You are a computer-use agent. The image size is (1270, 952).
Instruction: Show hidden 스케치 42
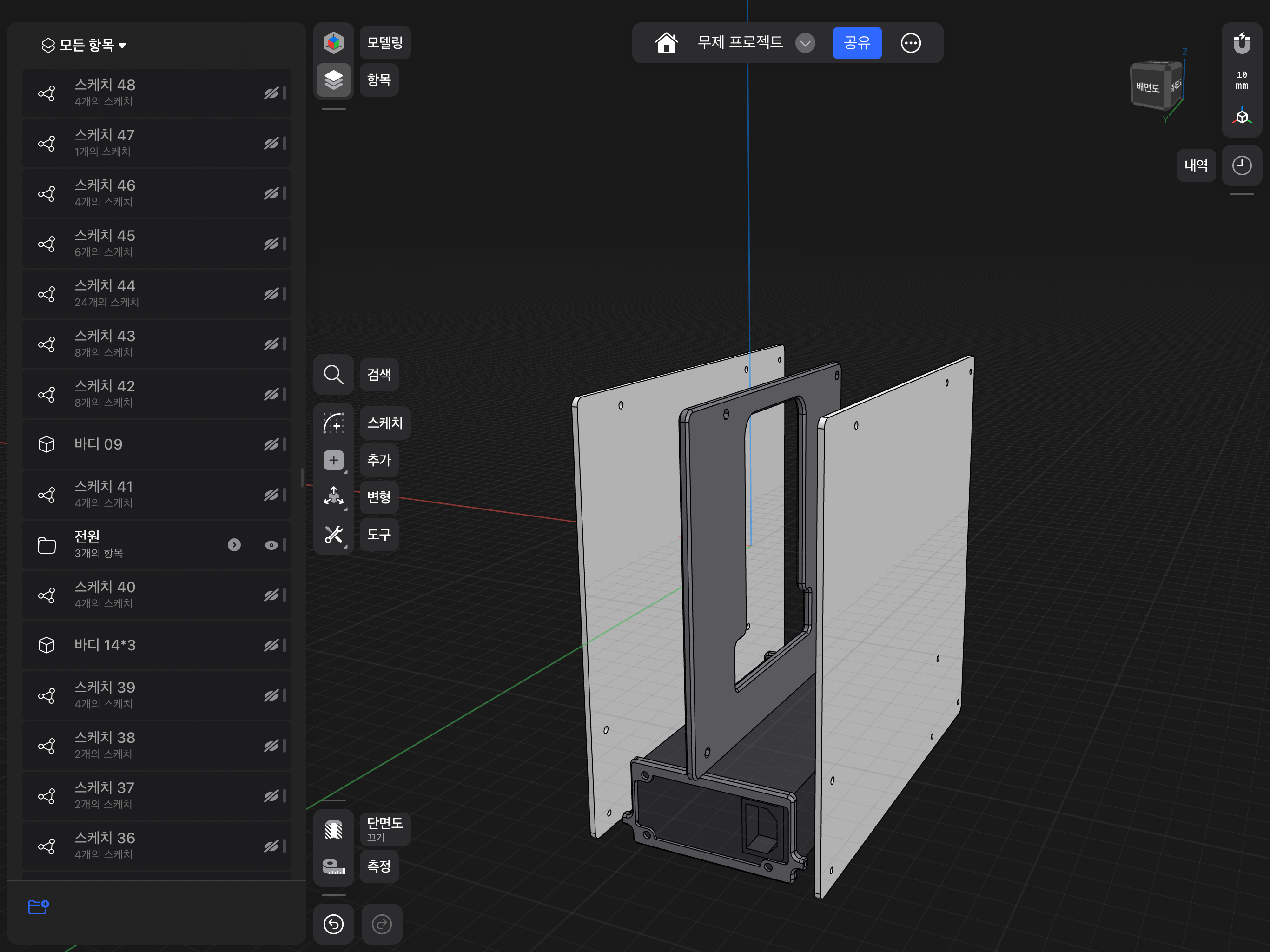pyautogui.click(x=271, y=395)
